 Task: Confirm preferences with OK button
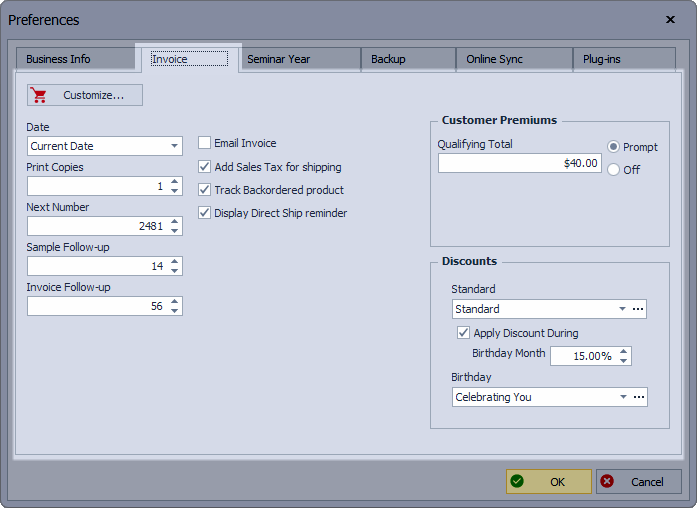[x=549, y=481]
